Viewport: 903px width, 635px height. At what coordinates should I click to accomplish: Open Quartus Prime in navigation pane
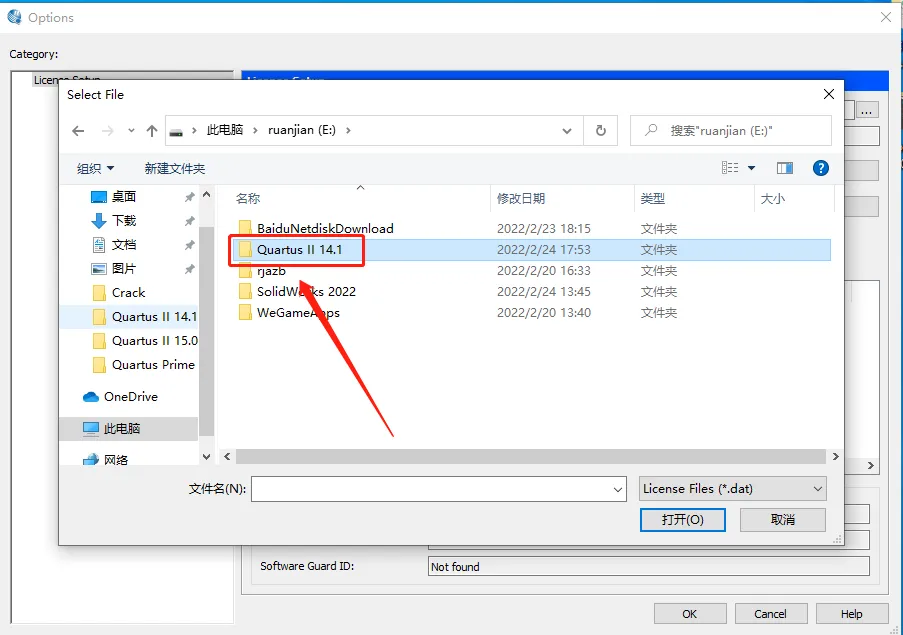coord(153,365)
